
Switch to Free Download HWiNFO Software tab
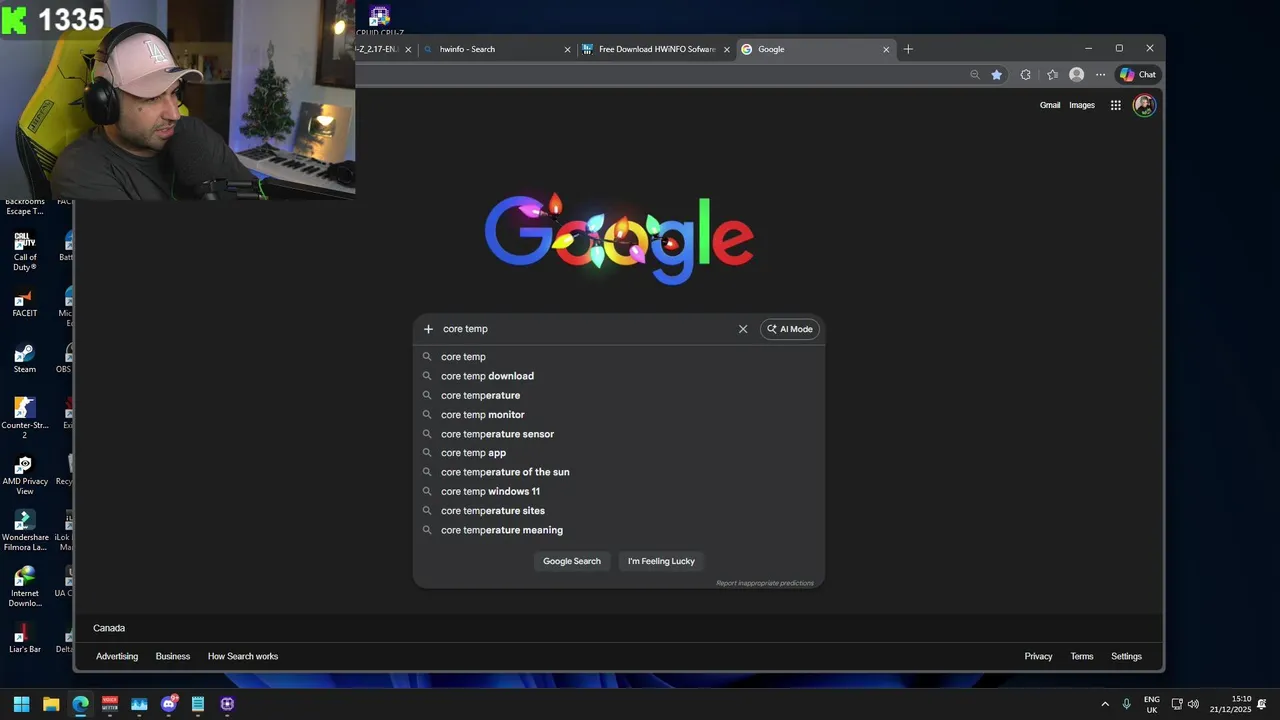coord(657,49)
